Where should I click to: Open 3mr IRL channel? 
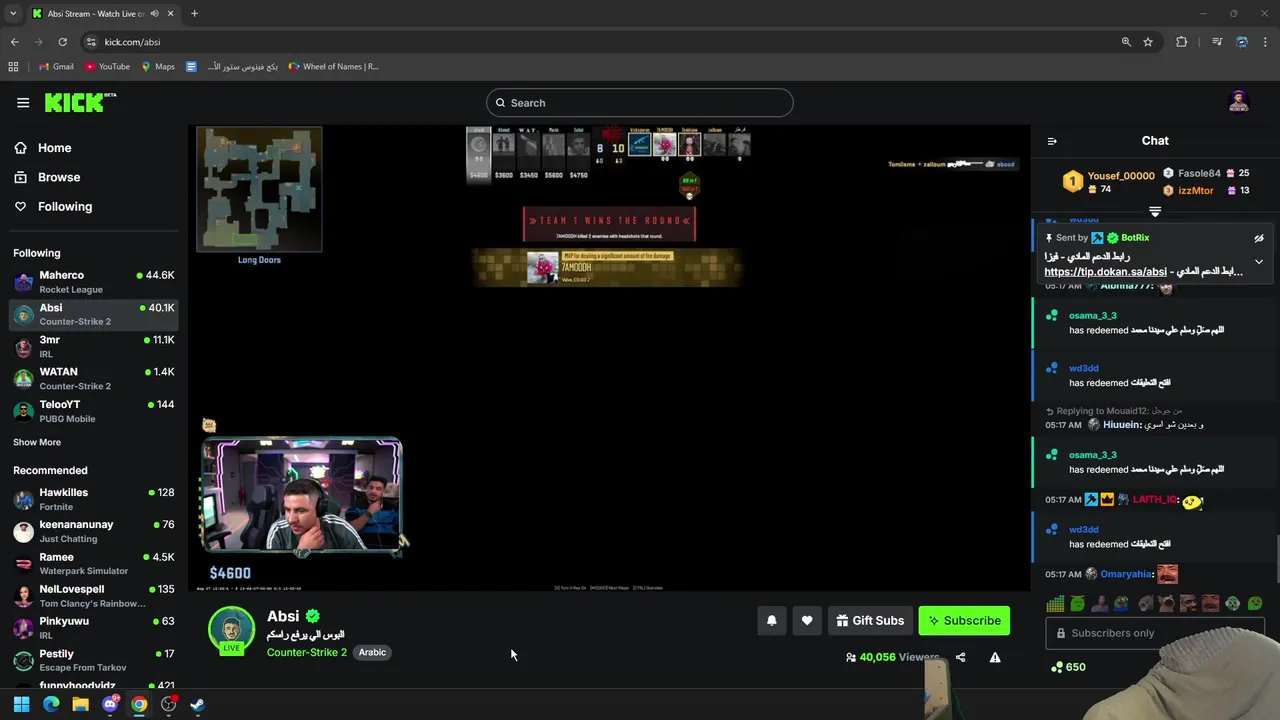(94, 347)
